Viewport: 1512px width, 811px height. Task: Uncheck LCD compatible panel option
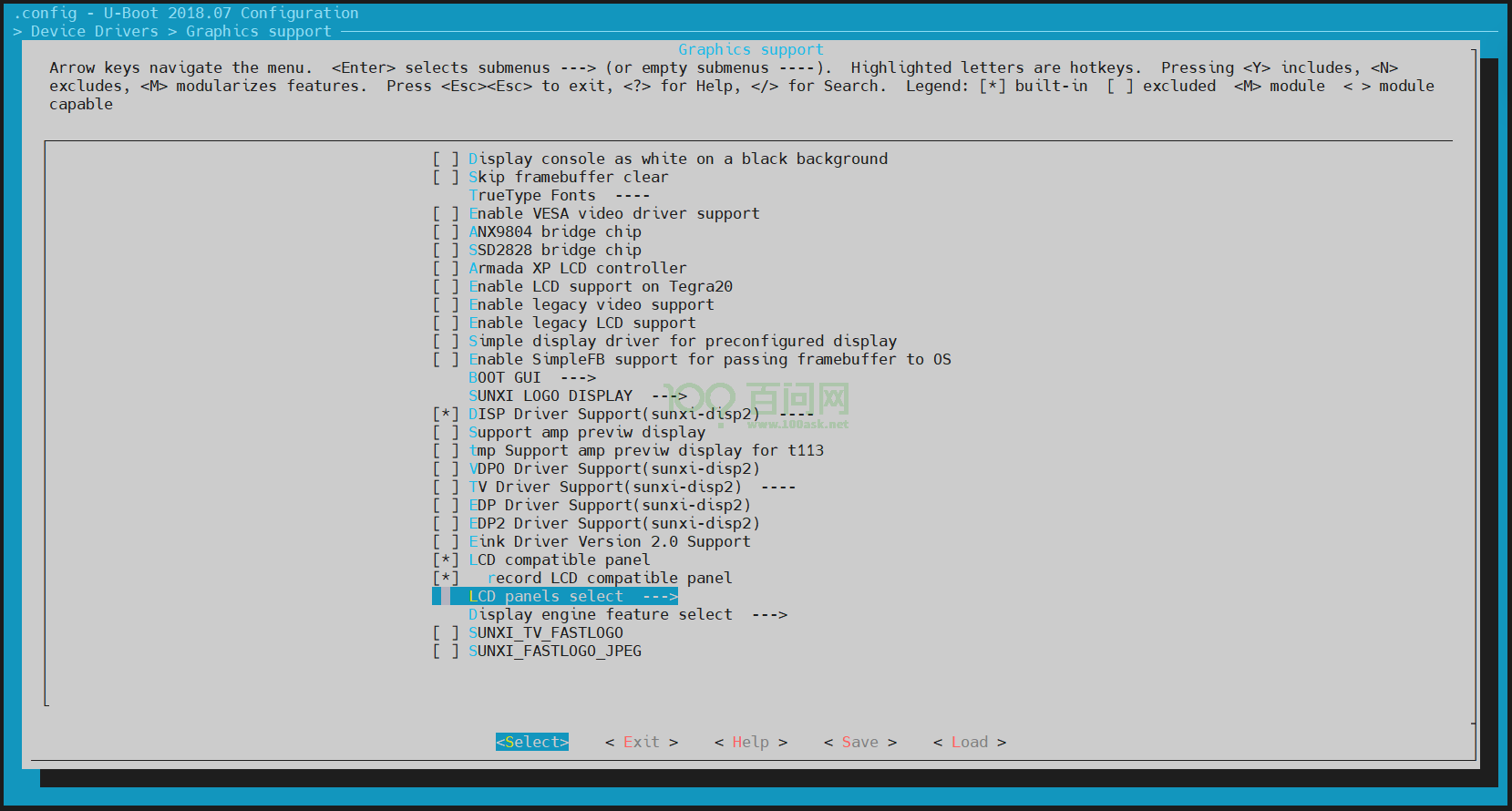pyautogui.click(x=446, y=559)
